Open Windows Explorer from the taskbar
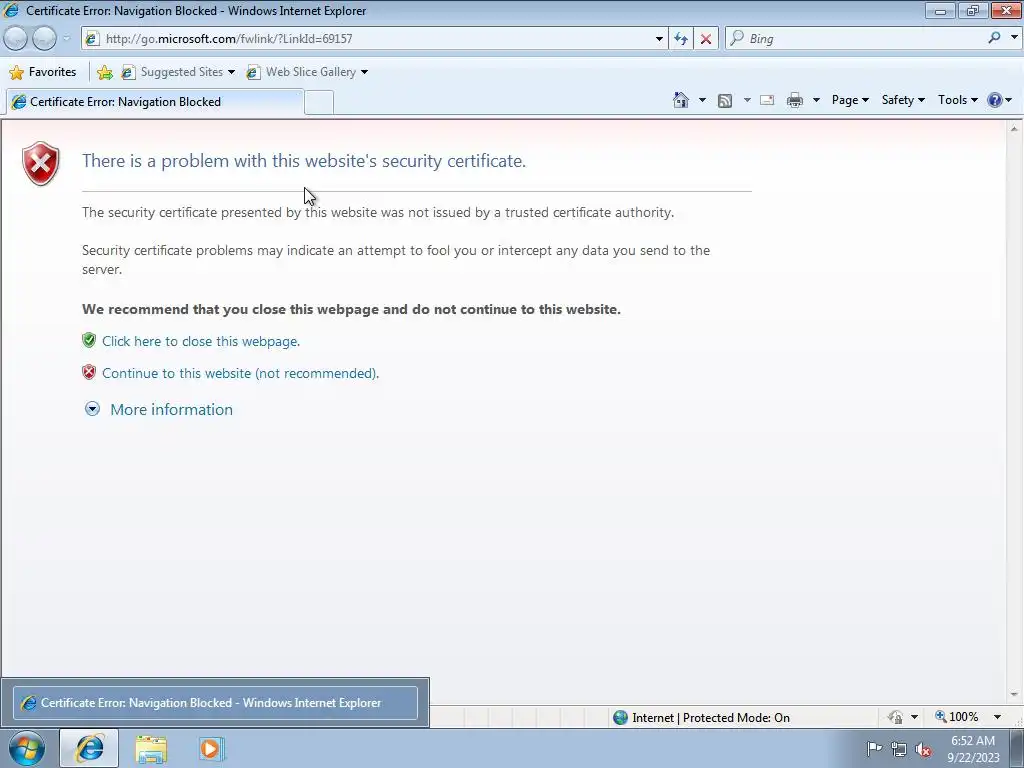This screenshot has width=1024, height=768. 151,749
